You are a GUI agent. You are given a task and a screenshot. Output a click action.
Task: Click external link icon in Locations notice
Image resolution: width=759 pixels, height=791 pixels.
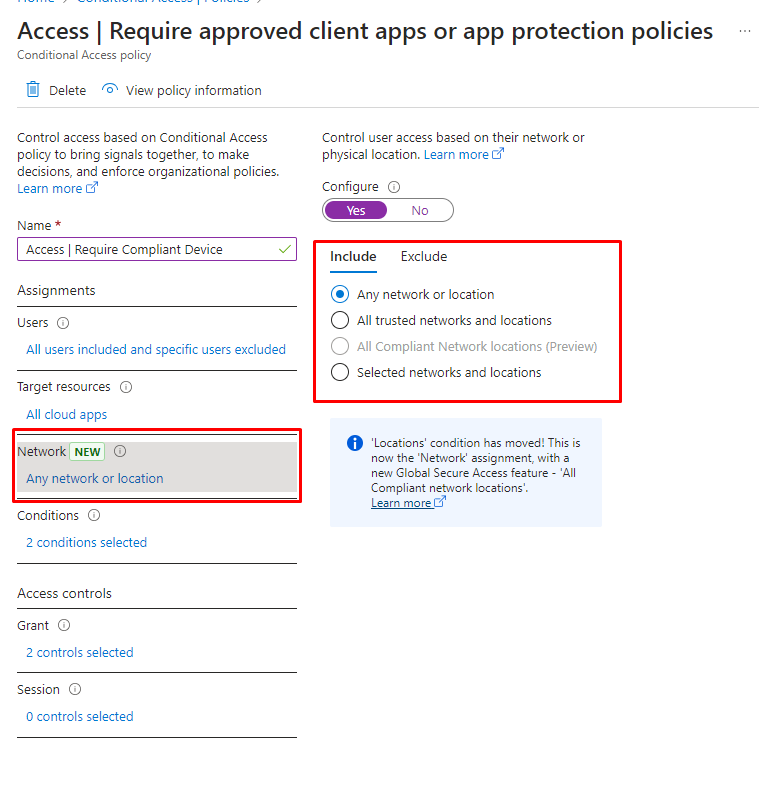(x=440, y=501)
